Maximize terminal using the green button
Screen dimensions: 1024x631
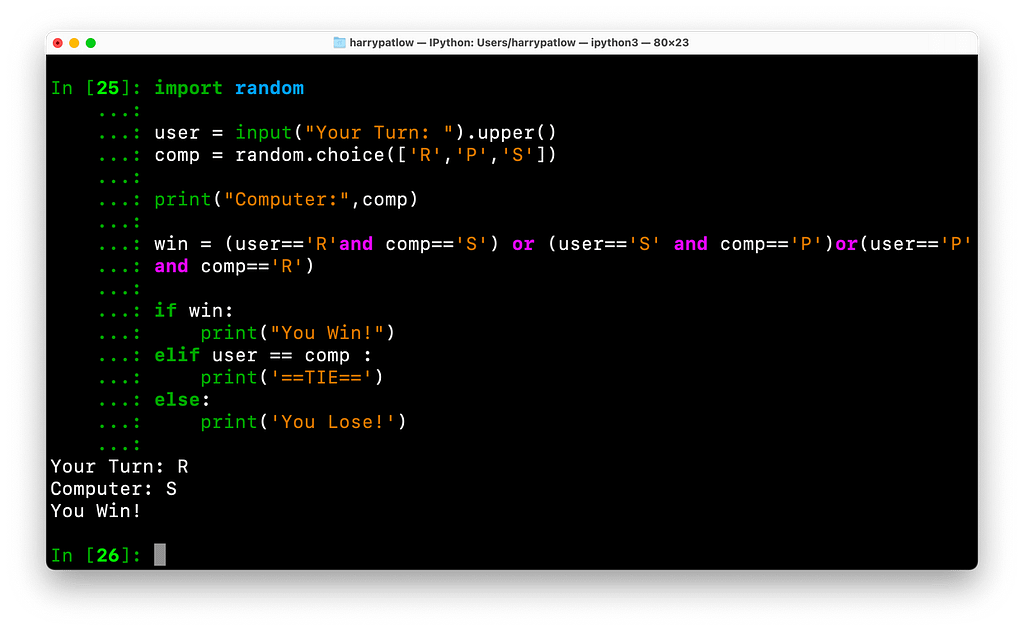coord(91,43)
